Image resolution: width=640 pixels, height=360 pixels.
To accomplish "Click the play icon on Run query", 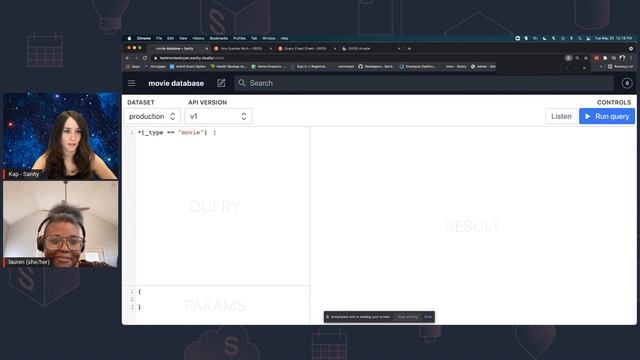I will tap(588, 116).
